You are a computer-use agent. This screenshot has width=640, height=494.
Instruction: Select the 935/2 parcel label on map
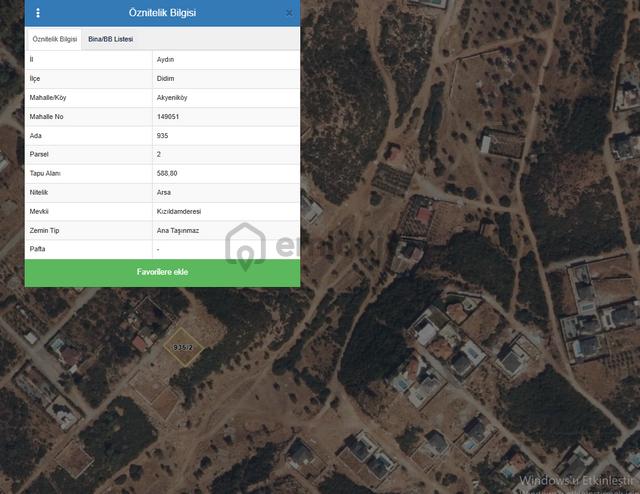183,347
